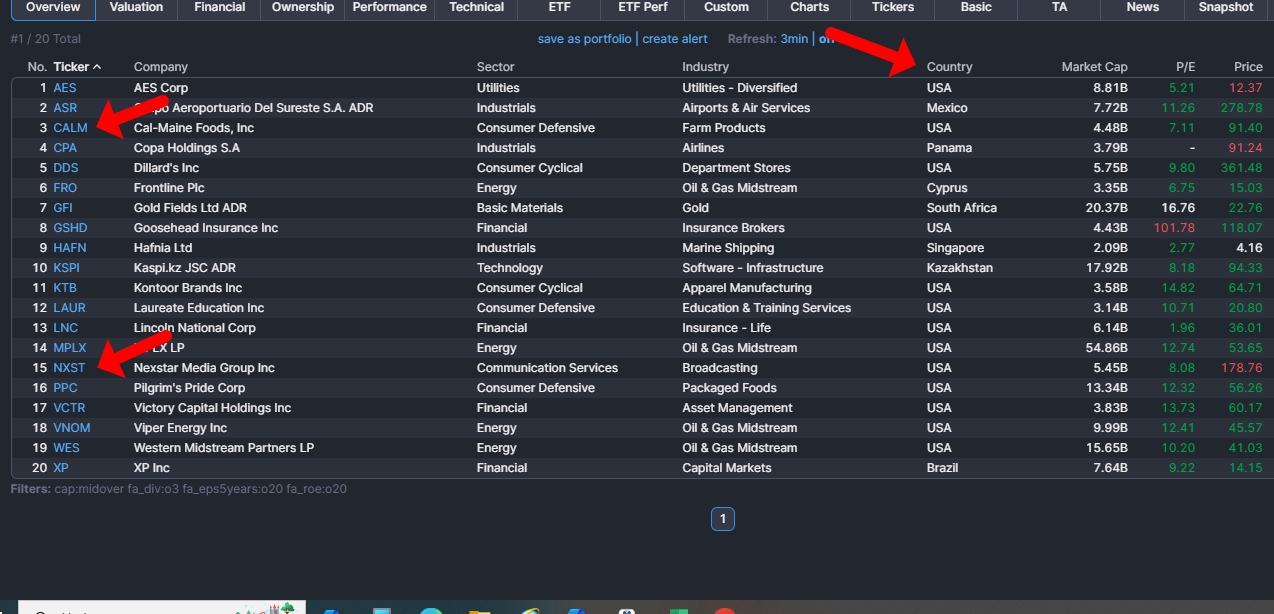1274x614 pixels.
Task: Set refresh interval to 3min
Action: [x=794, y=39]
